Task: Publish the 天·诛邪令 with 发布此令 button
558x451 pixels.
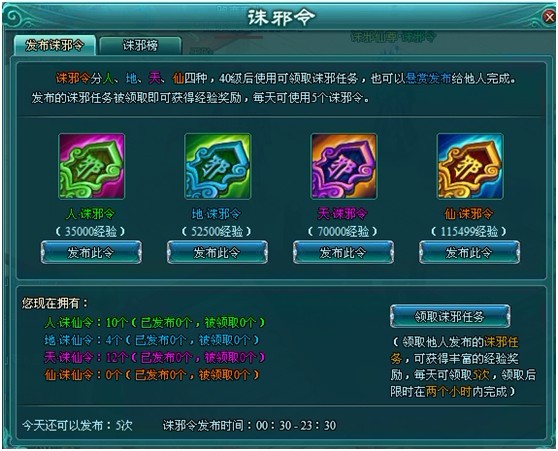Action: (x=343, y=252)
